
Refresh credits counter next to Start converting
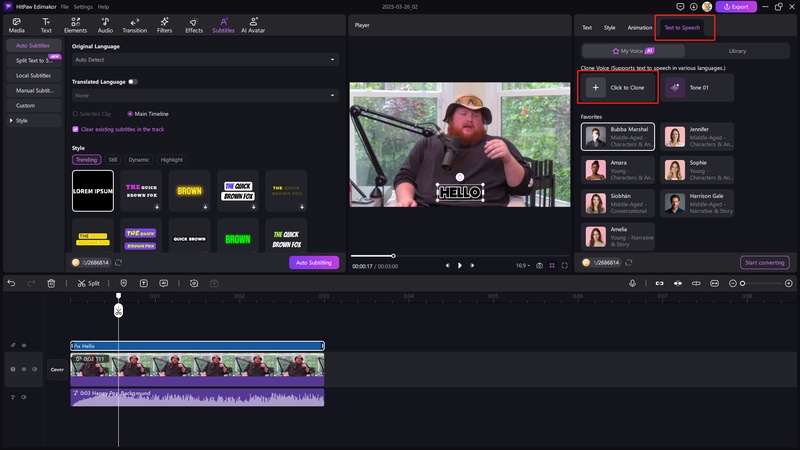pyautogui.click(x=629, y=262)
